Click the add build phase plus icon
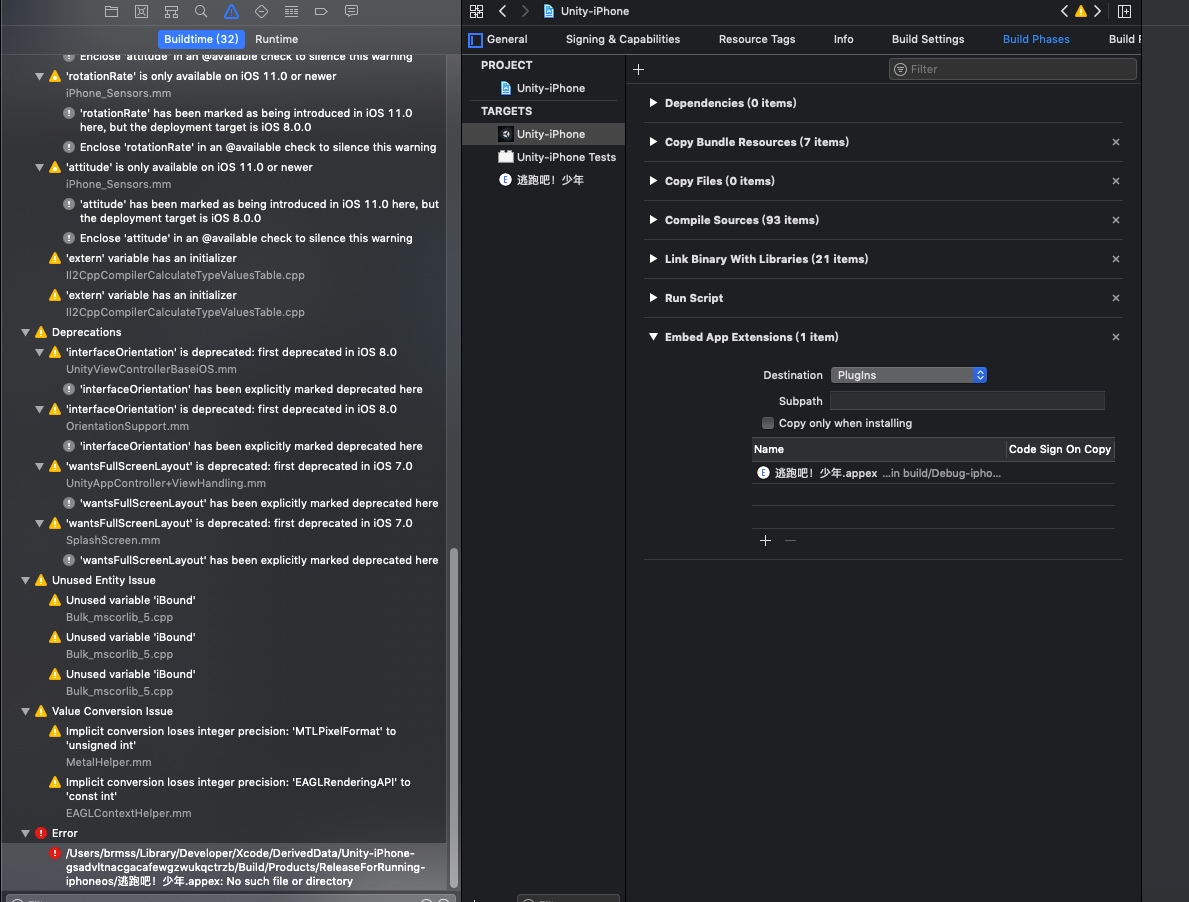 point(639,69)
